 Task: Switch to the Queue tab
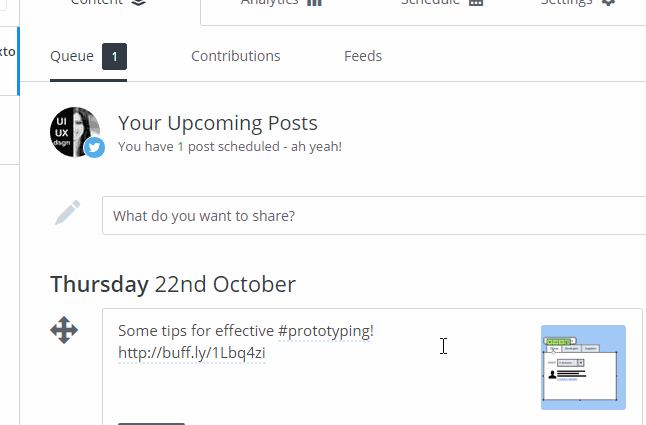72,56
